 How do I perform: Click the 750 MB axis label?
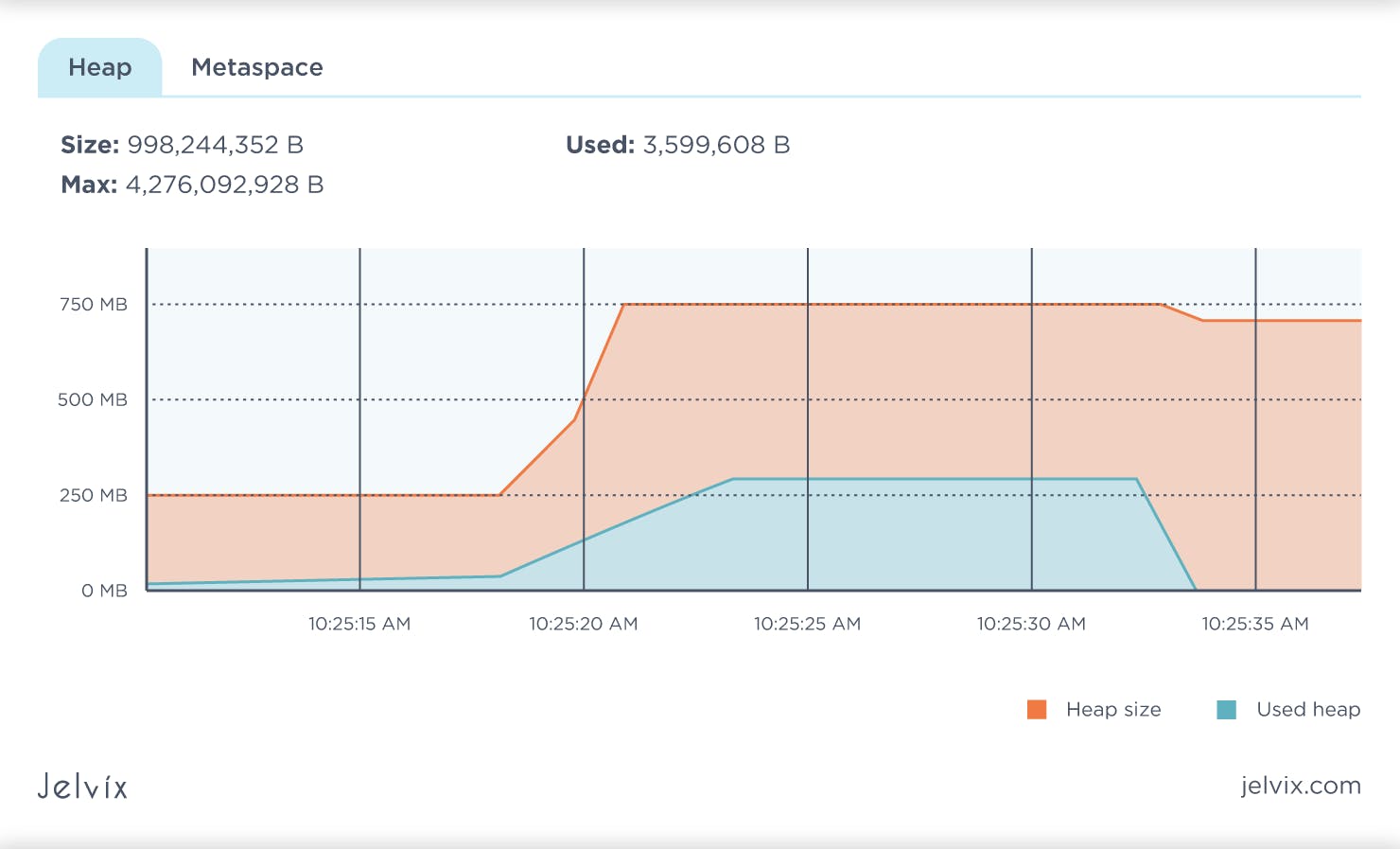(x=93, y=305)
